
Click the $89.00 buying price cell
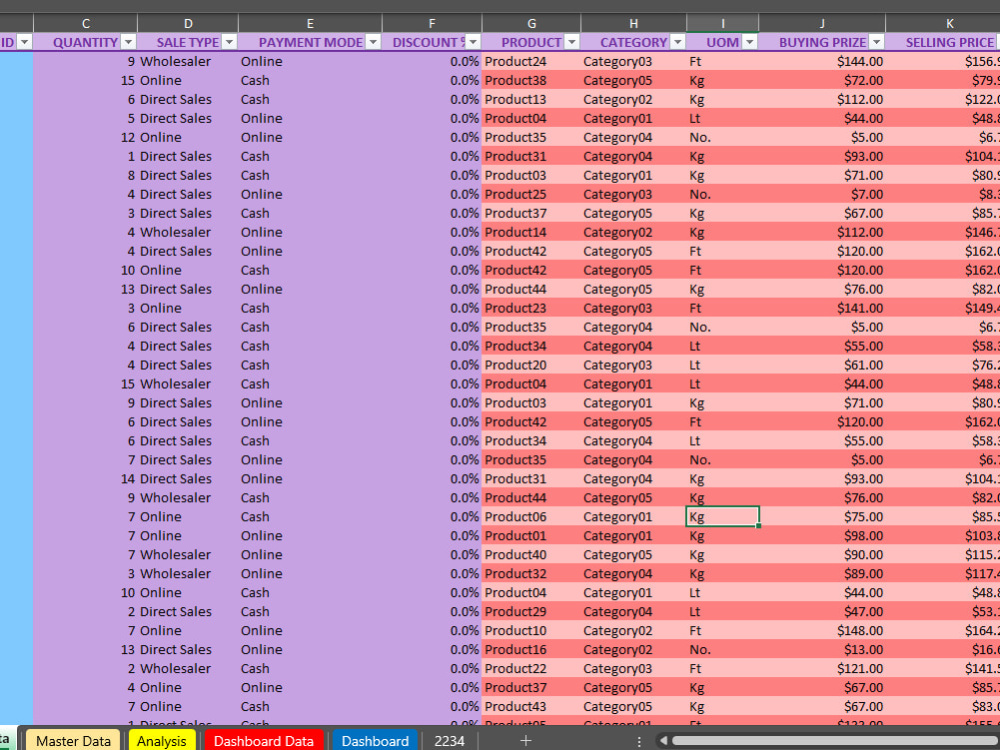tap(822, 573)
